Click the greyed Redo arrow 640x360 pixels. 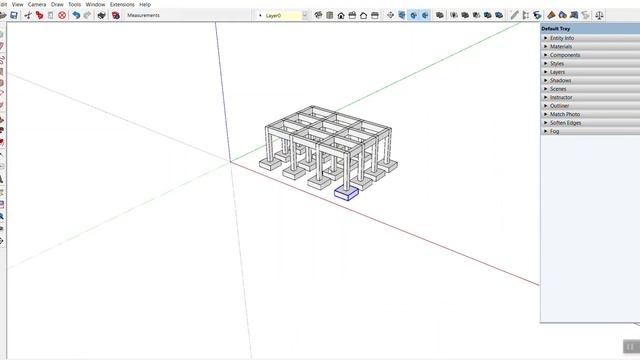(87, 16)
